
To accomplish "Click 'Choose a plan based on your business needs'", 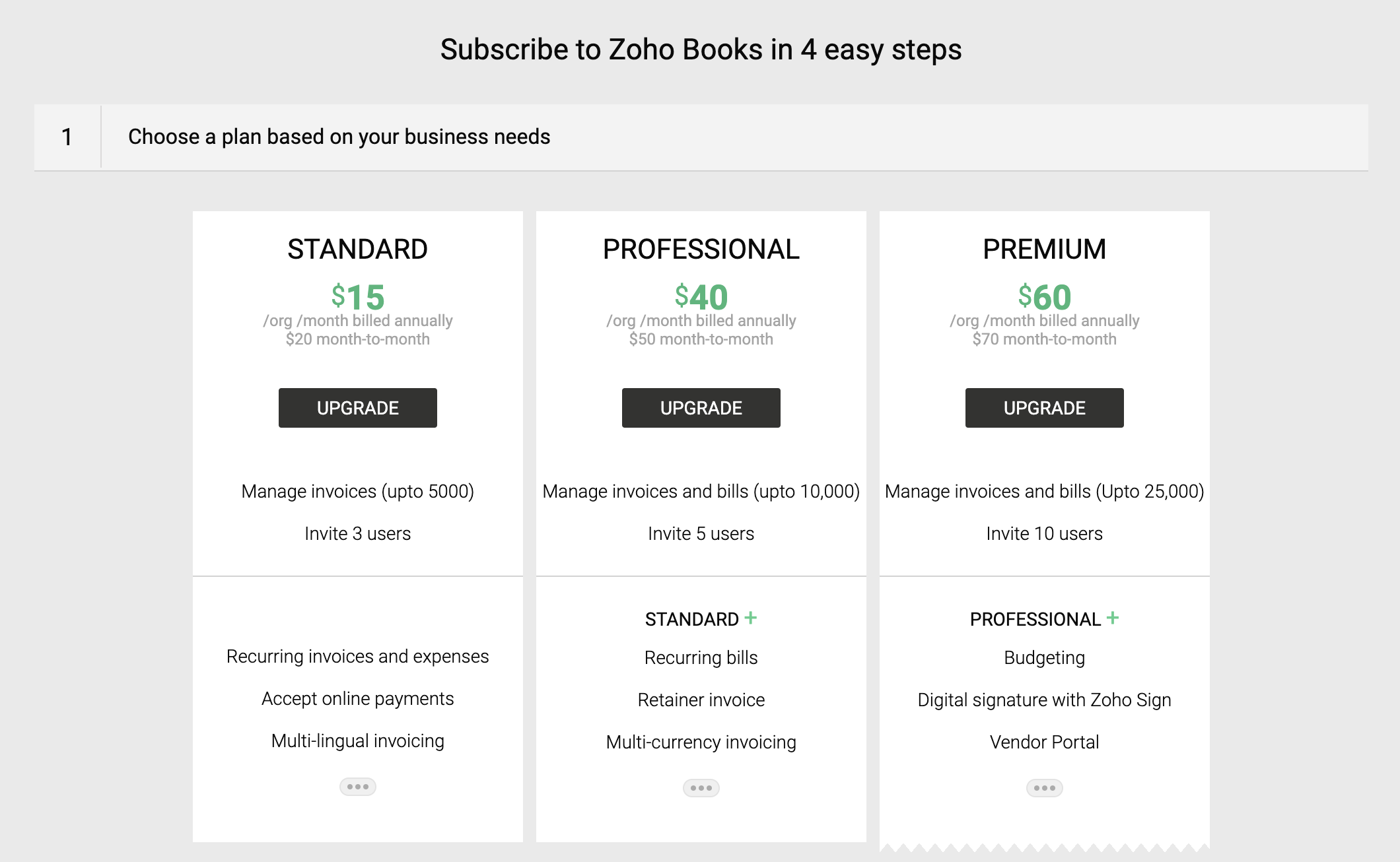I will (x=339, y=137).
